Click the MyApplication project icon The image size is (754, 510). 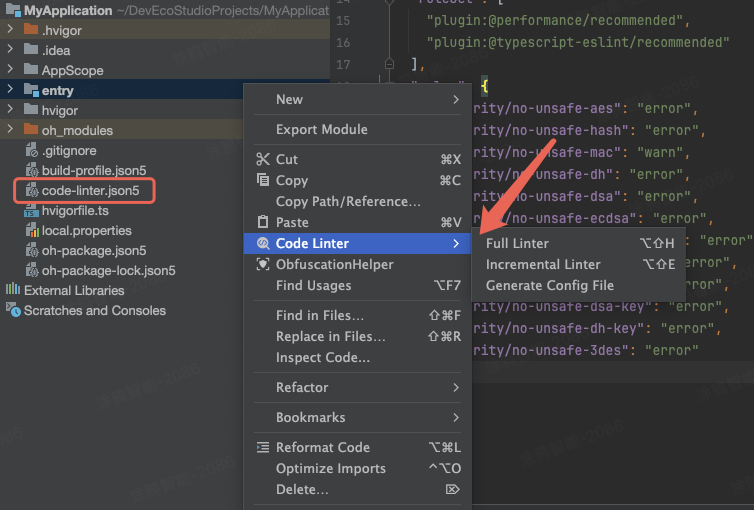[x=13, y=10]
